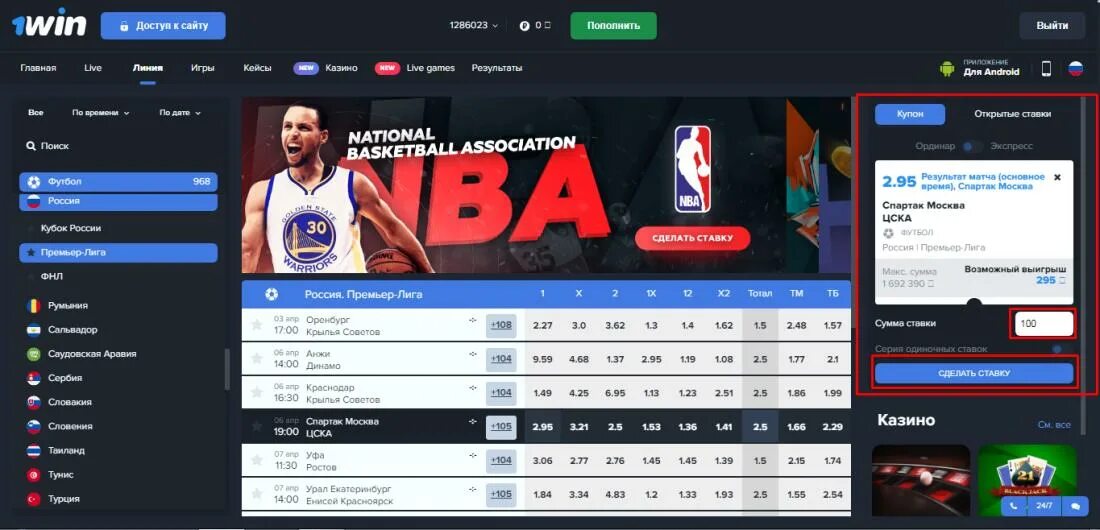Viewport: 1100px width, 530px height.
Task: Click the 1win logo
Action: [49, 26]
